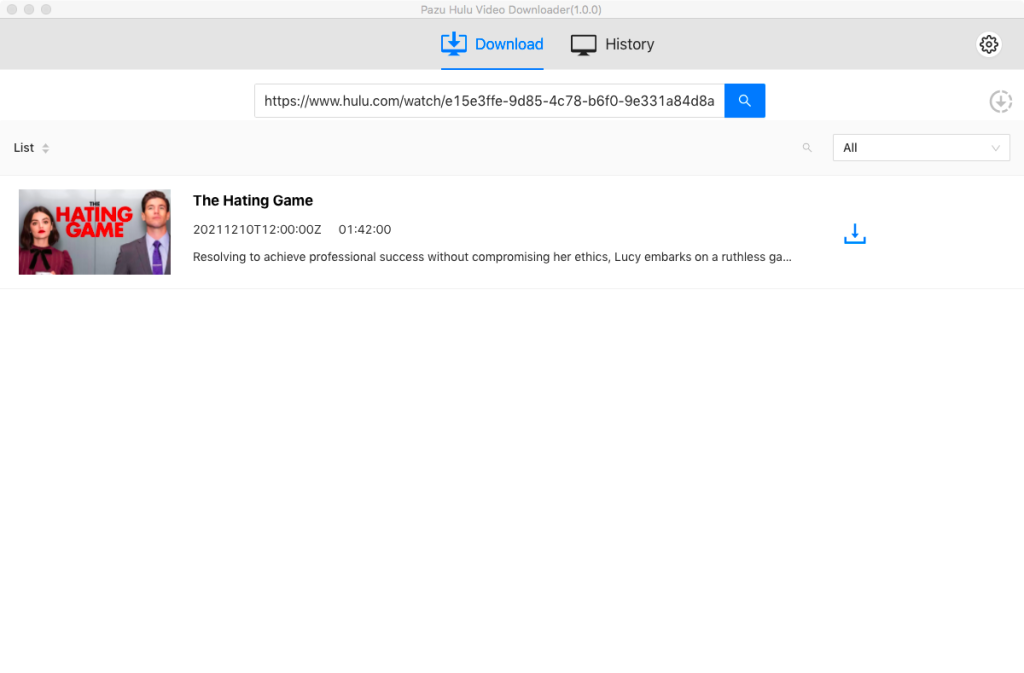Toggle the List sort arrows
The image size is (1024, 673).
coord(46,148)
